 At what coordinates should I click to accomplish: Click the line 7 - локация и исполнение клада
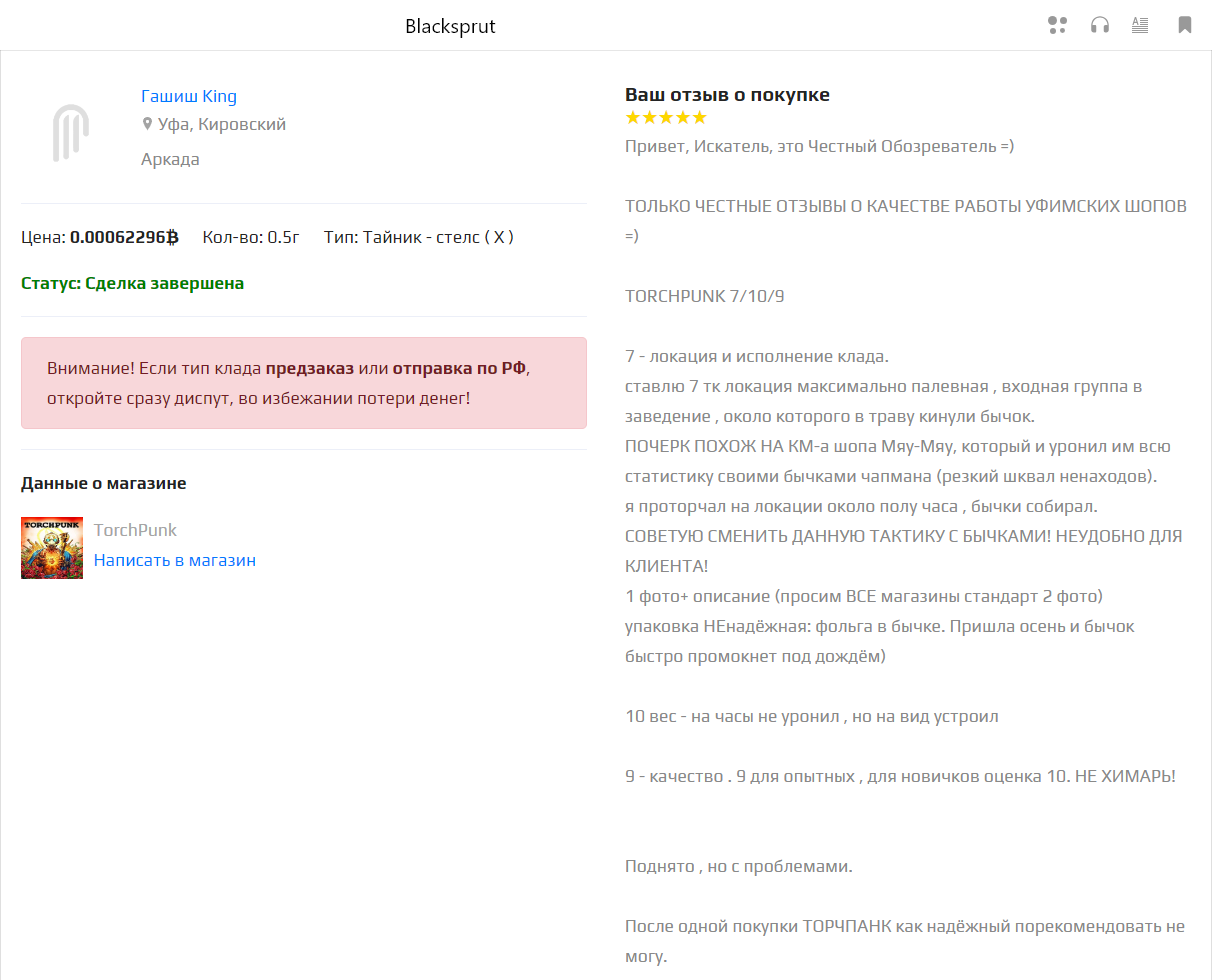click(x=757, y=356)
